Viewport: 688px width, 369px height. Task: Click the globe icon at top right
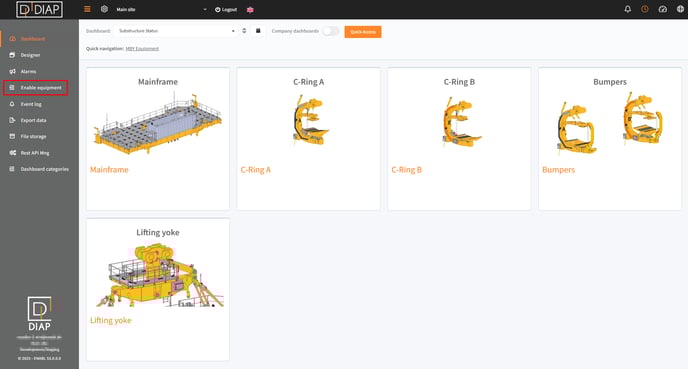tap(680, 9)
